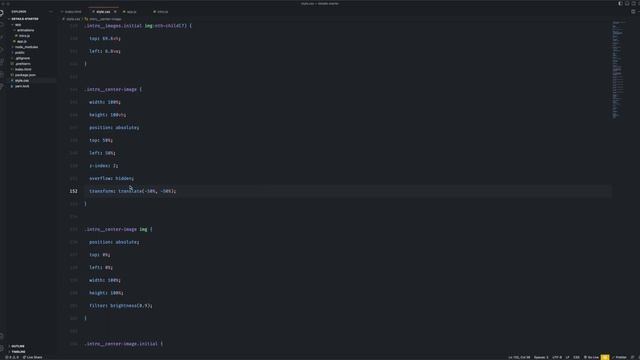
Task: Click line number 152 in the gutter
Action: [73, 191]
